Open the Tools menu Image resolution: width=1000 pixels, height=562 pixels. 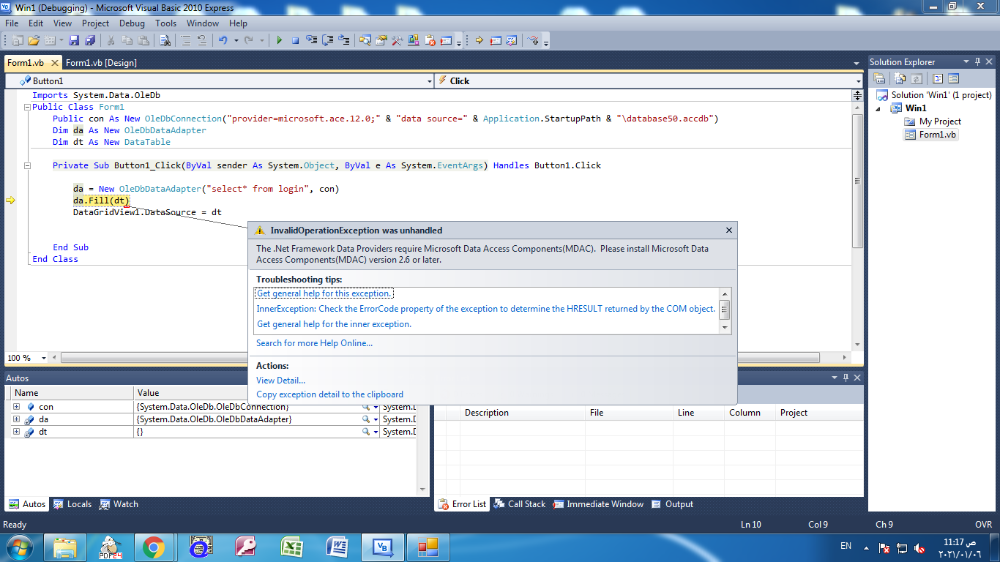coord(166,23)
